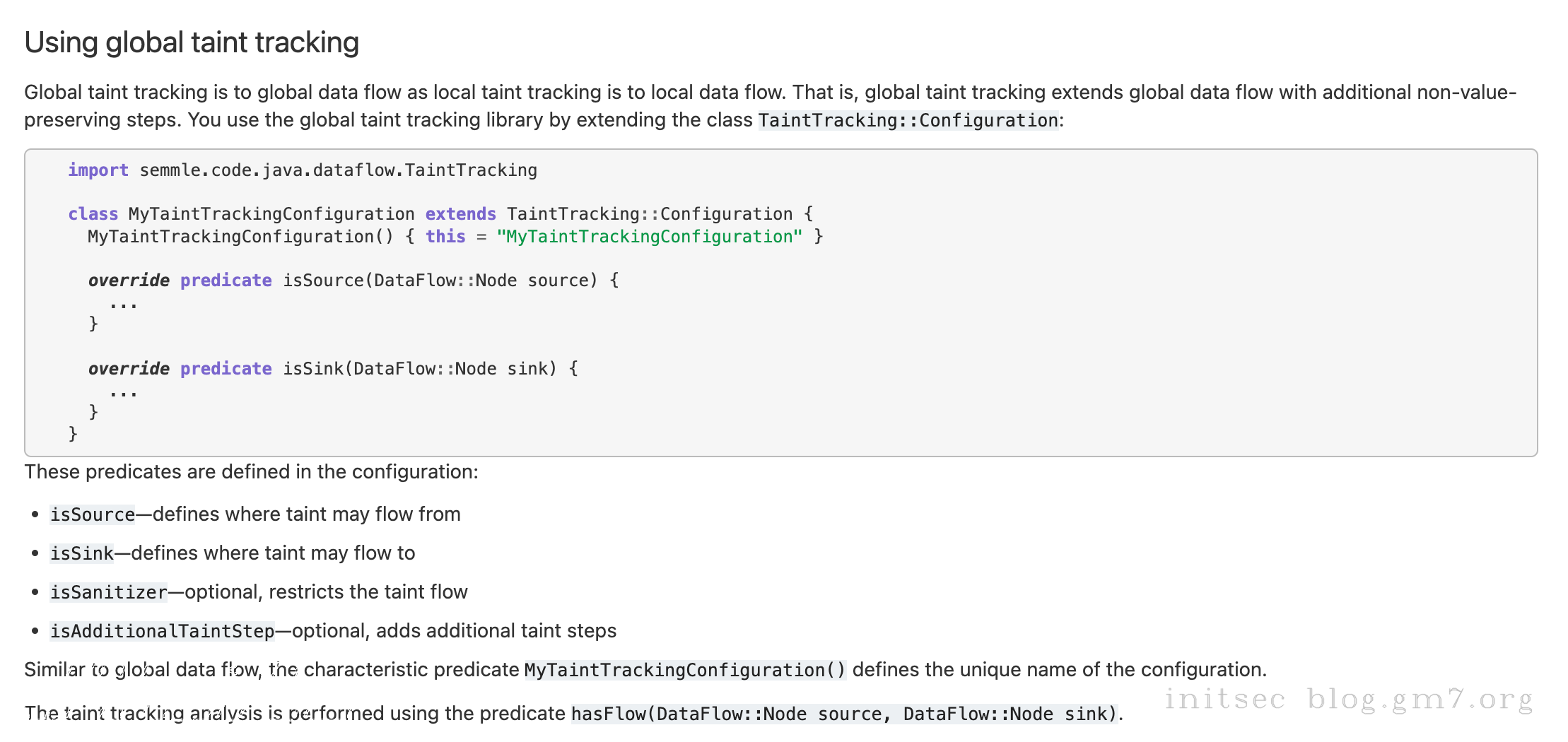1568x742 pixels.
Task: Click the 'extends' keyword in the class declaration
Action: point(460,214)
